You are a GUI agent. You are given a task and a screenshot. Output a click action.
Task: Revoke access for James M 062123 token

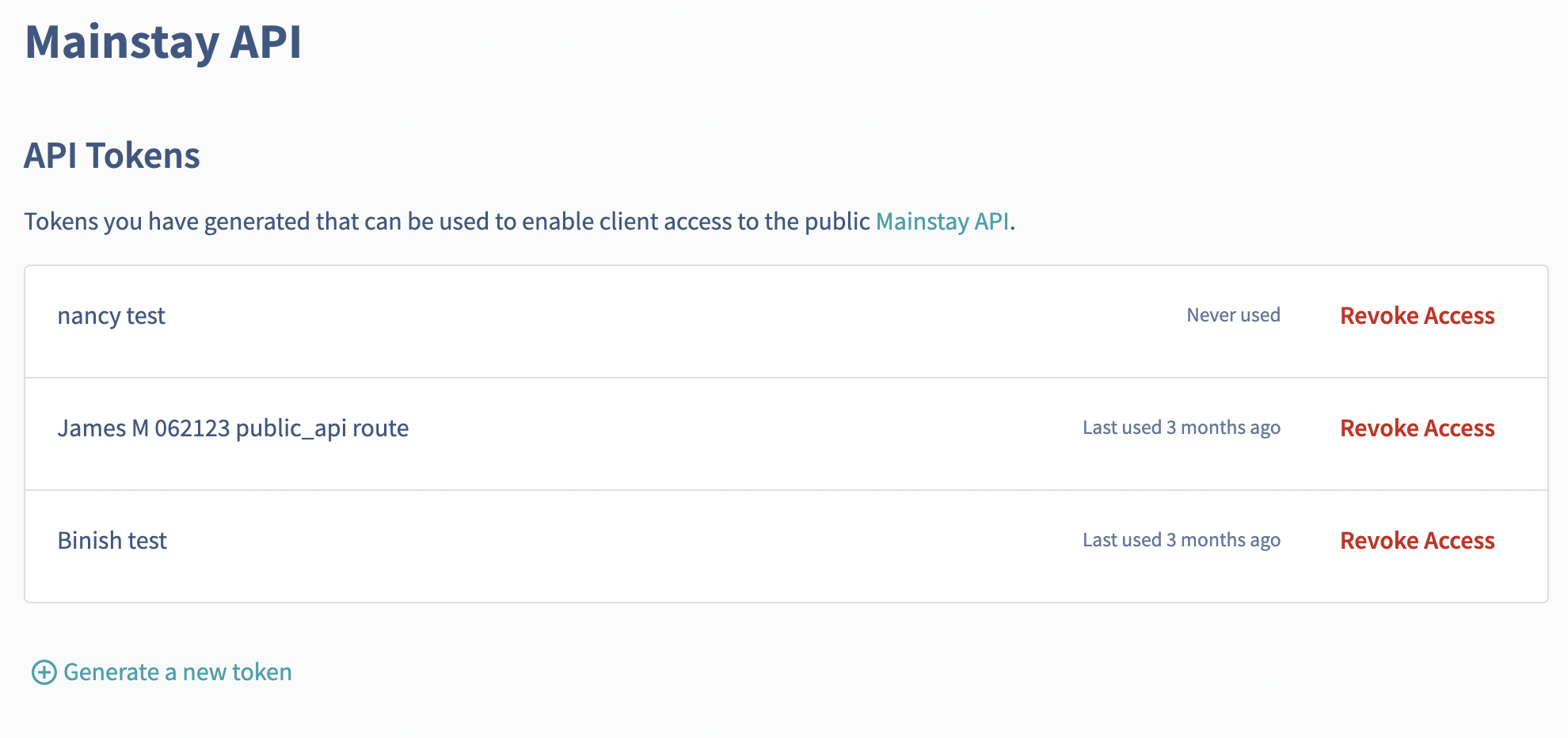click(1417, 428)
